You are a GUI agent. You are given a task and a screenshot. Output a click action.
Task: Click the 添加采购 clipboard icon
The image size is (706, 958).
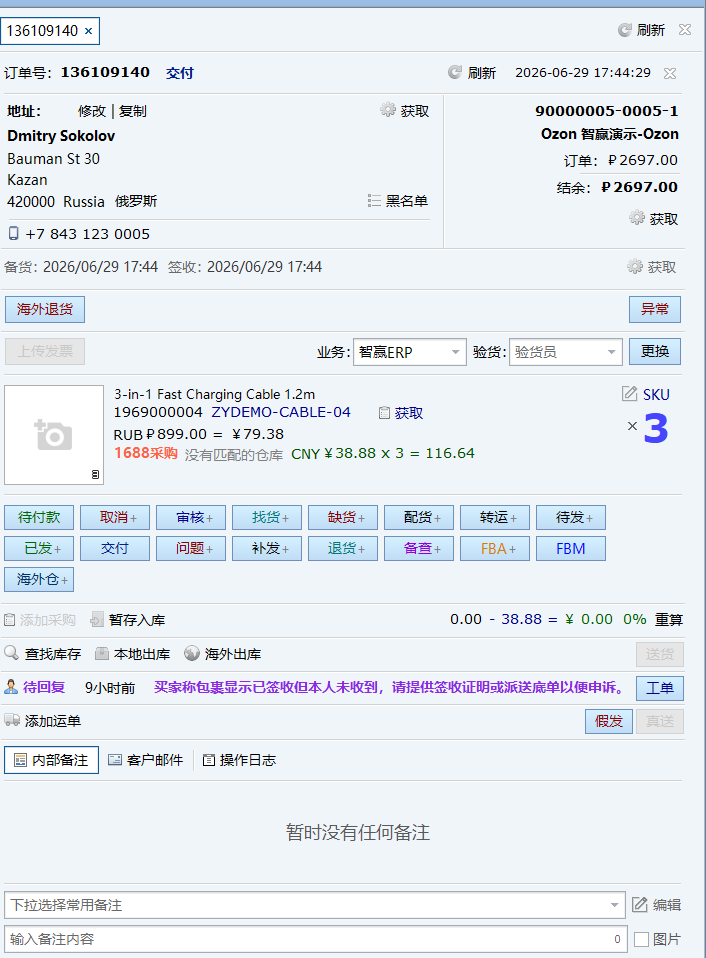(10, 620)
